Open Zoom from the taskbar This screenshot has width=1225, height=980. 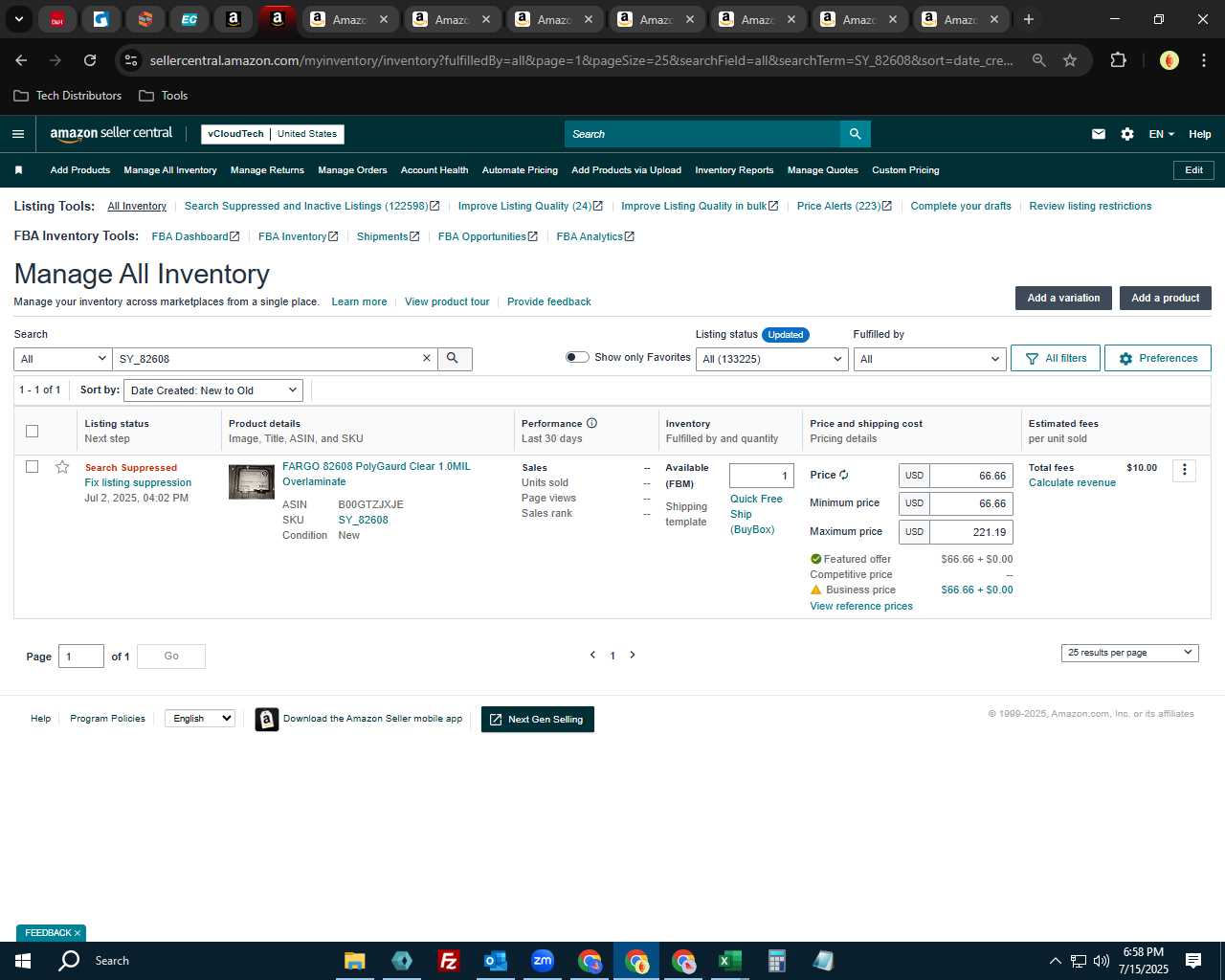[543, 961]
